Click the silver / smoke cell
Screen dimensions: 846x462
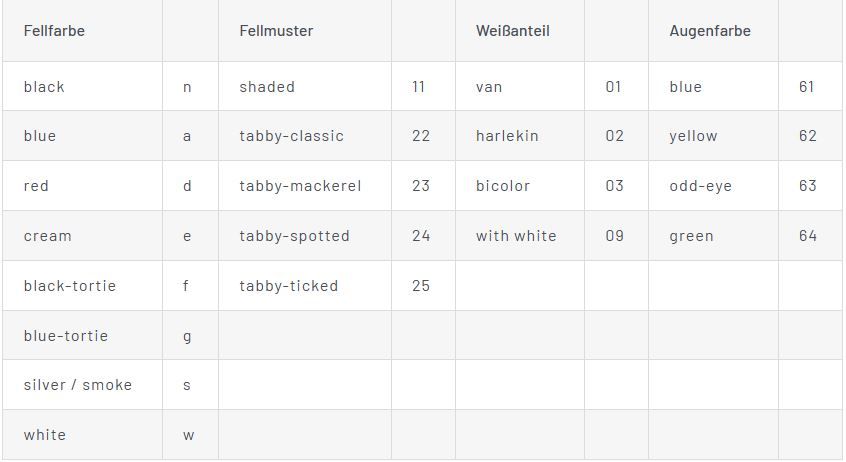click(78, 385)
